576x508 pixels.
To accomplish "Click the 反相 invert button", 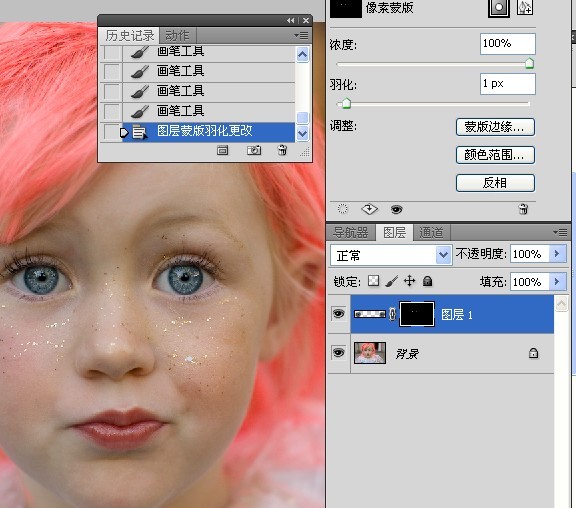I will click(x=495, y=183).
